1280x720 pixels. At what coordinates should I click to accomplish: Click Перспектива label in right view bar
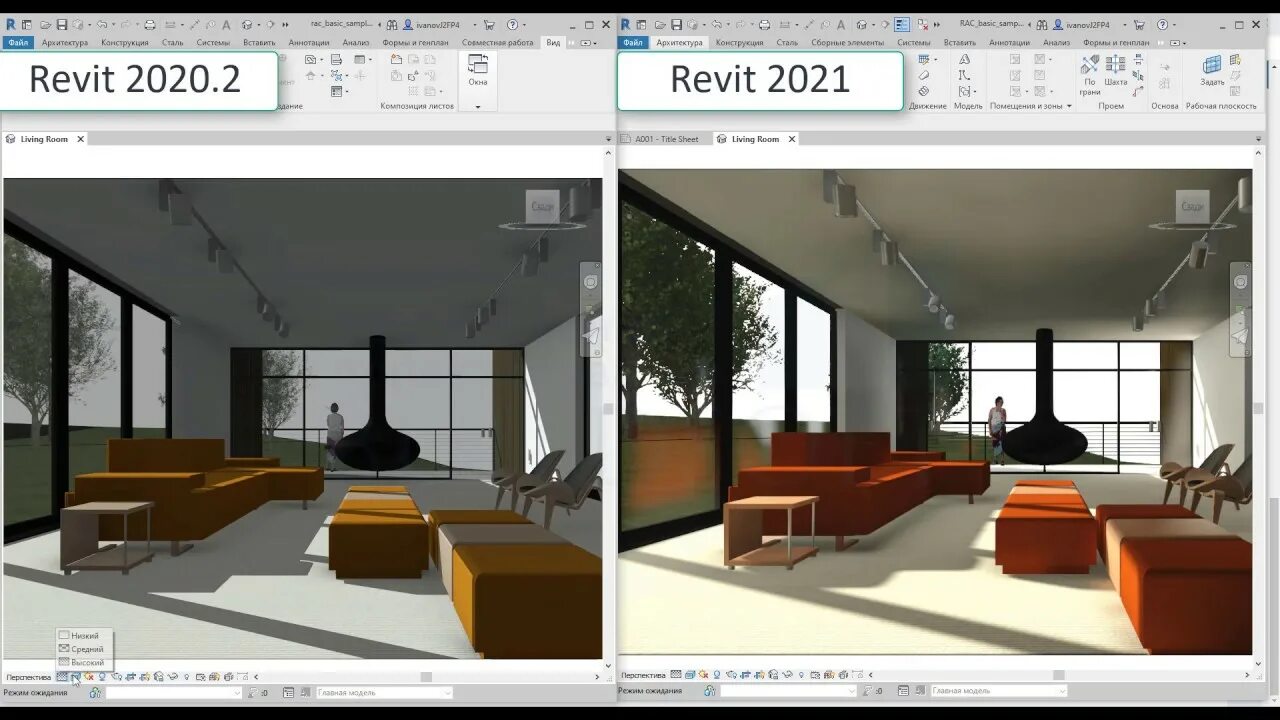[643, 675]
